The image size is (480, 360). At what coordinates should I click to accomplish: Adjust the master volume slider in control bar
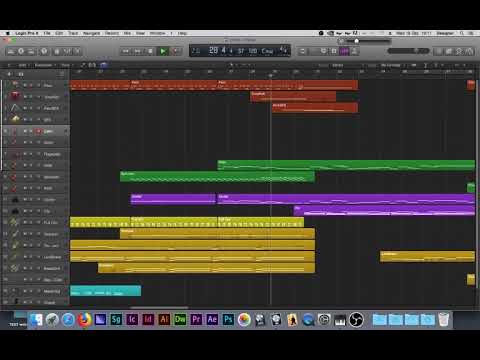408,51
